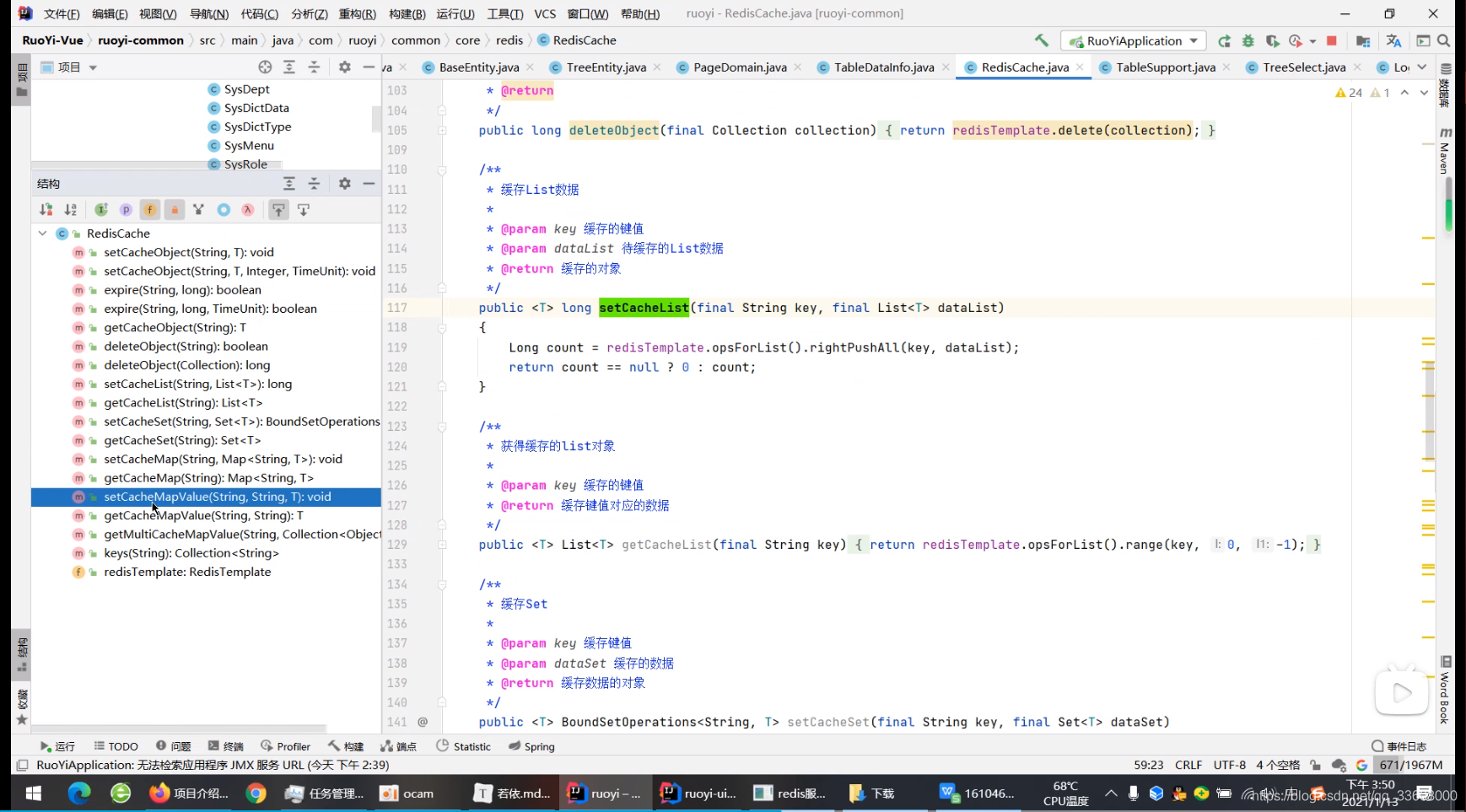Hide the project tool window
The width and height of the screenshot is (1466, 812).
click(x=369, y=67)
